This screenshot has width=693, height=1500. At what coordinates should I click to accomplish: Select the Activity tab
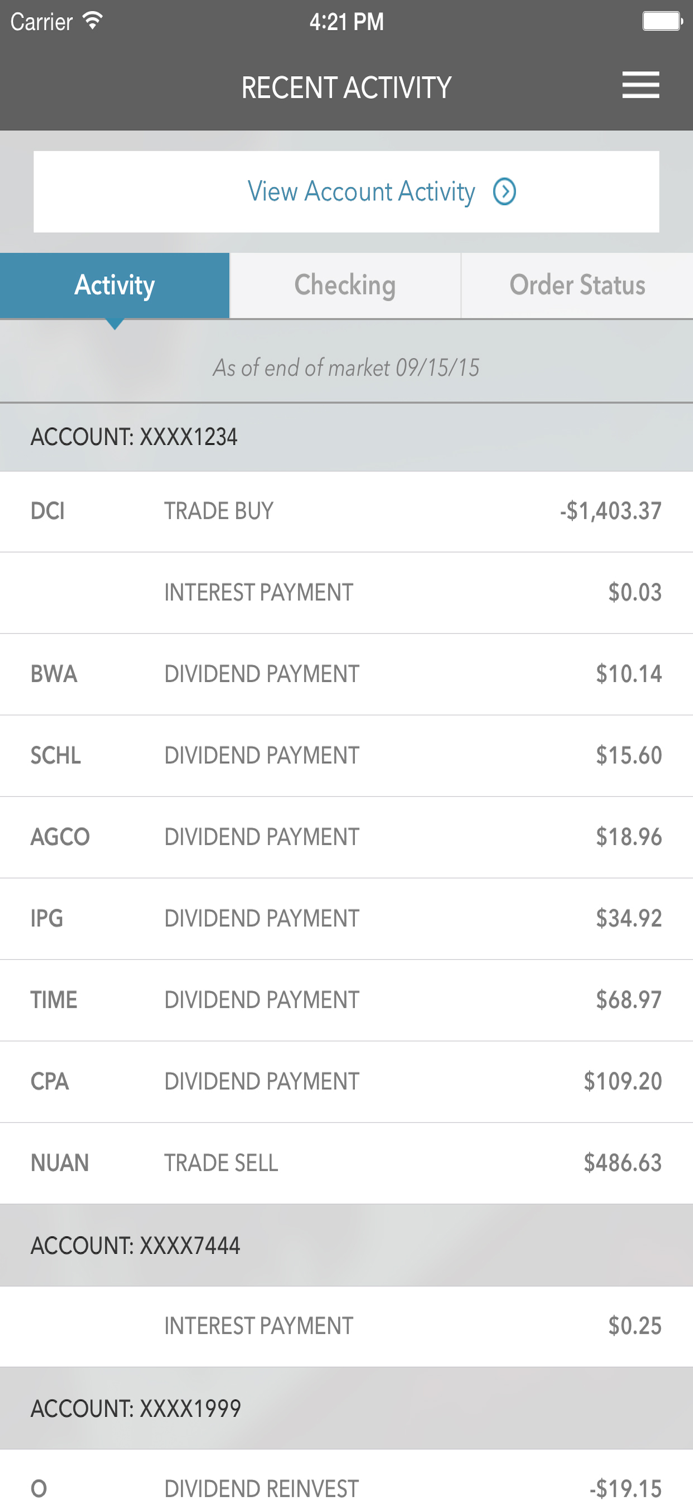click(x=115, y=285)
